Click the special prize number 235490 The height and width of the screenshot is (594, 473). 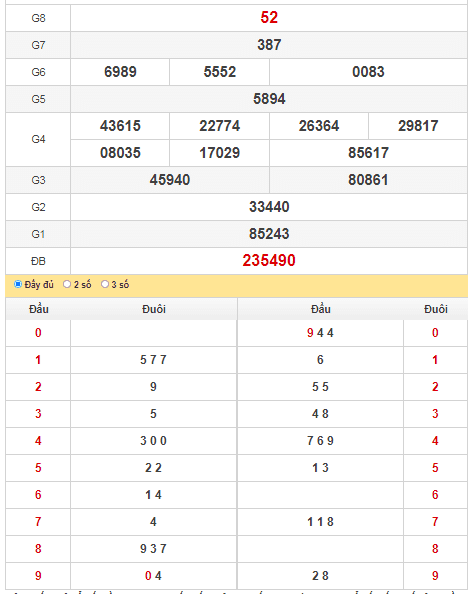269,261
